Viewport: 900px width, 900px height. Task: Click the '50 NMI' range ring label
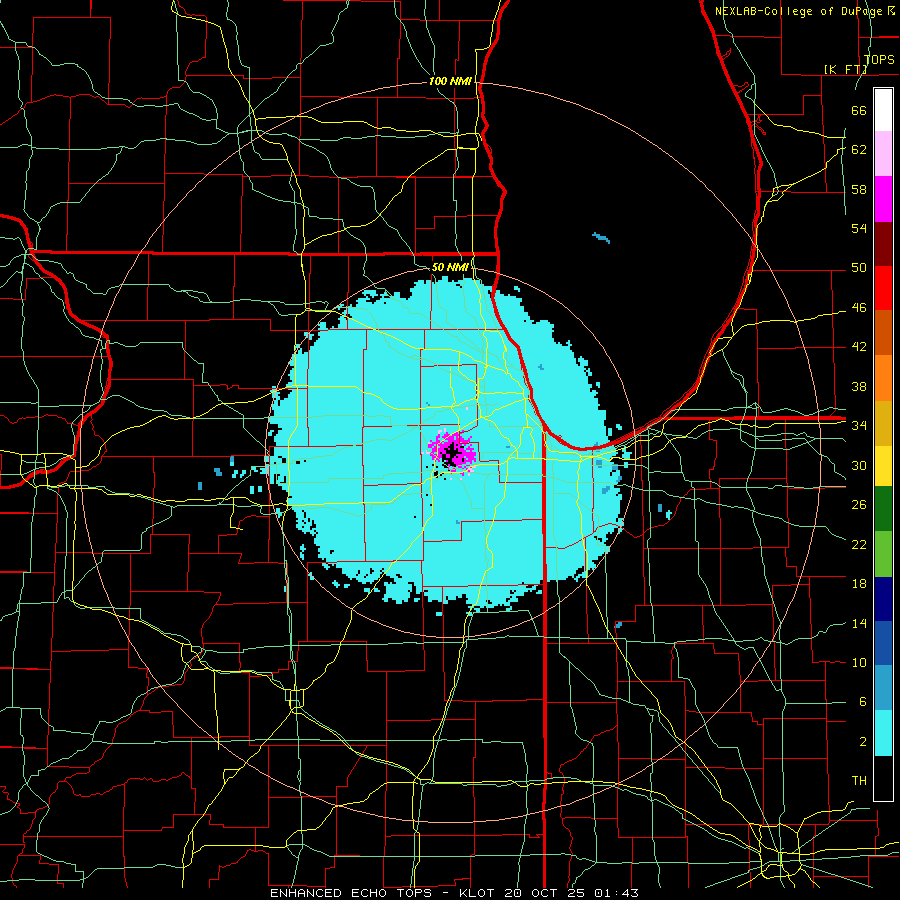[450, 267]
